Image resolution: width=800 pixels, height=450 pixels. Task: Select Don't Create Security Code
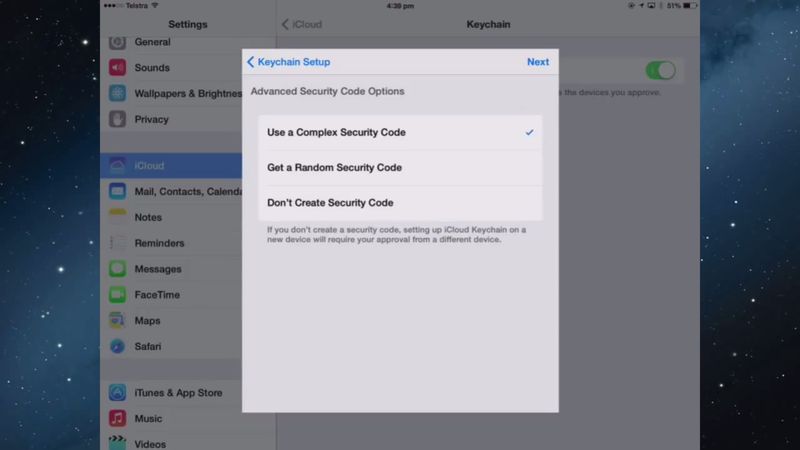[400, 203]
